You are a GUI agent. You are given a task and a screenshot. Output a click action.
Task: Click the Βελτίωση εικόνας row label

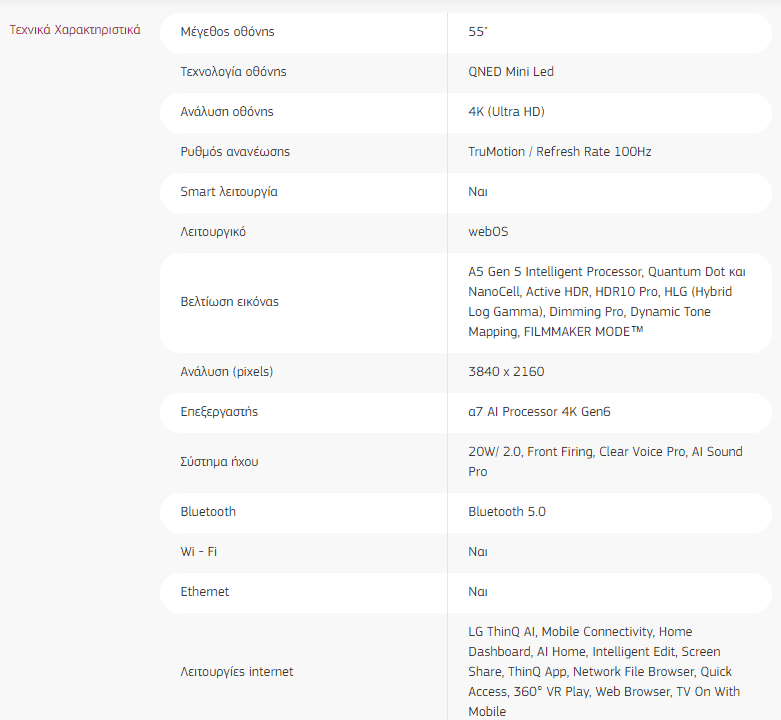click(x=230, y=302)
